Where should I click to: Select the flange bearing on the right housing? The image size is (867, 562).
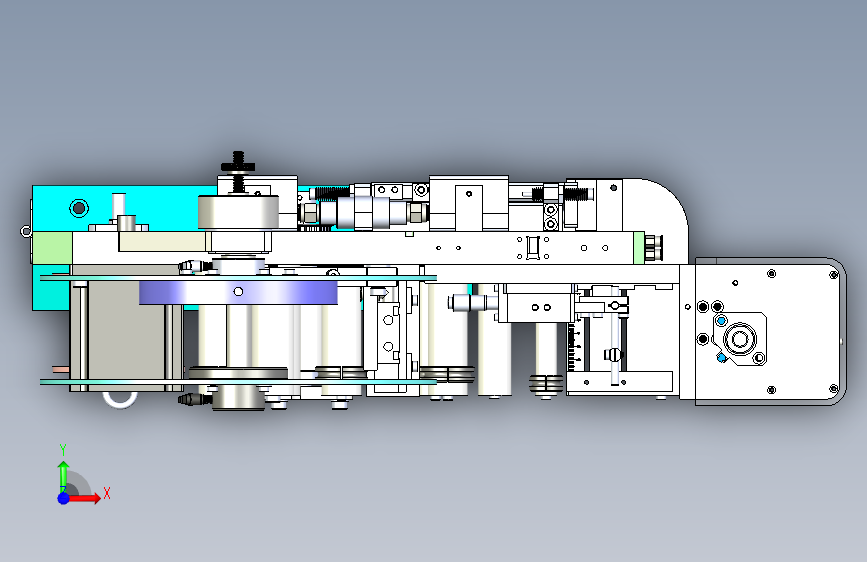739,339
